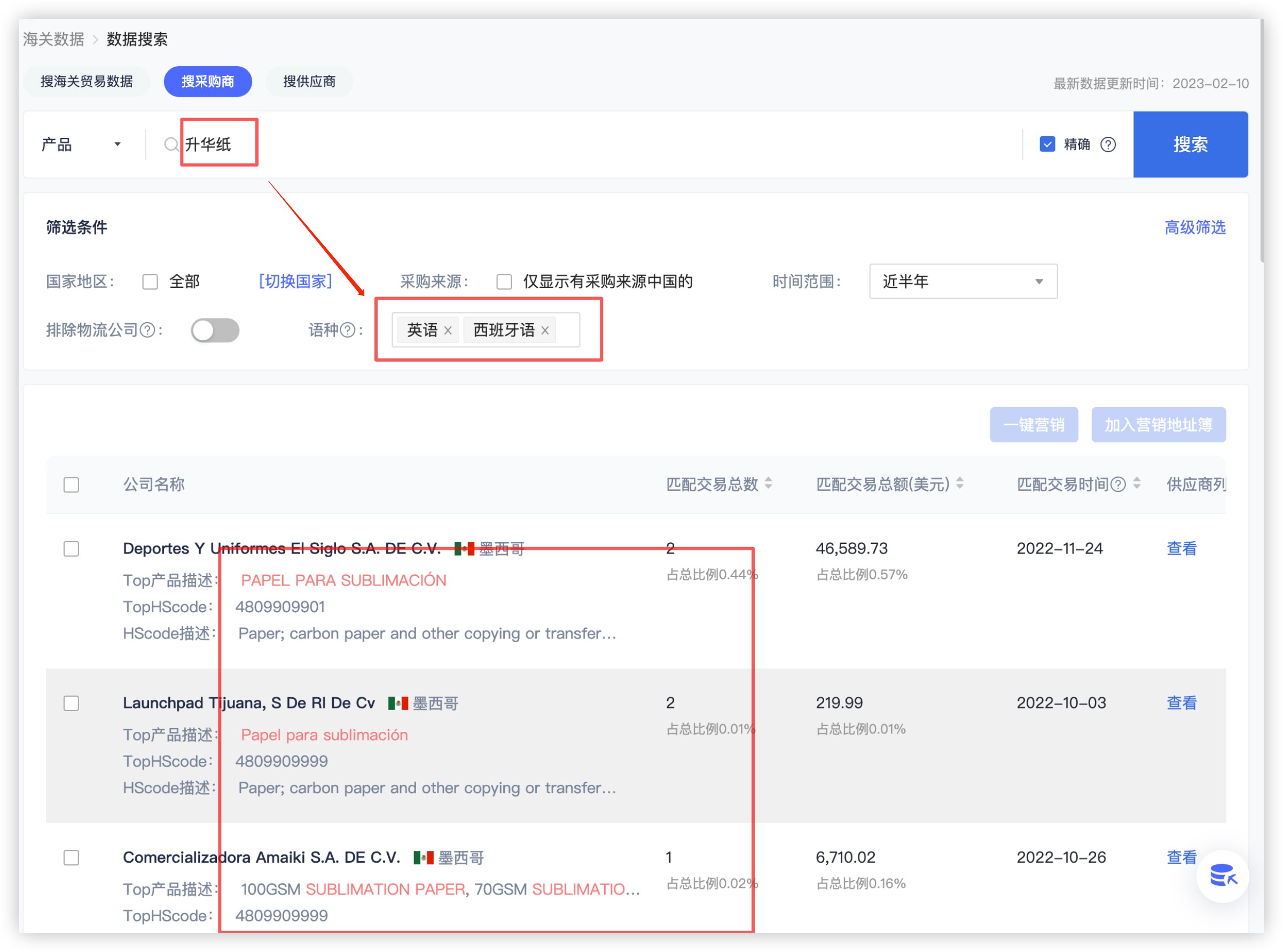Screen dimensions: 1283x952
Task: Toggle the 排除物流公司 switch on
Action: click(x=215, y=330)
